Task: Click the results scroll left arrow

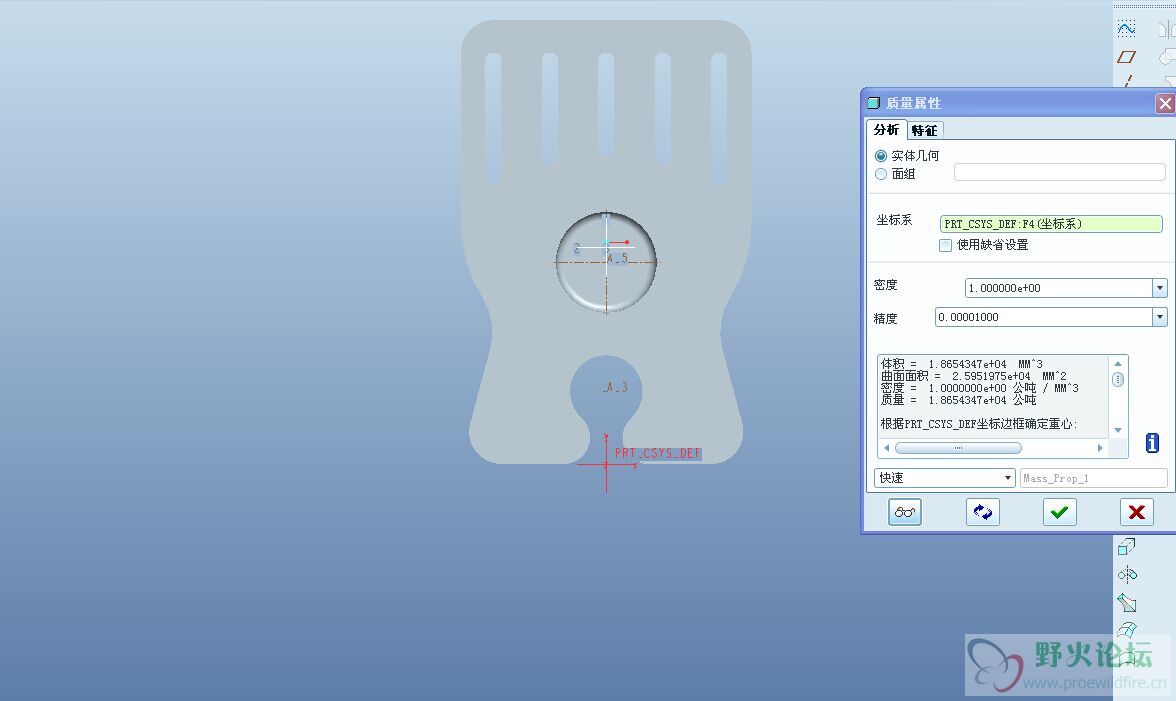Action: pos(886,448)
